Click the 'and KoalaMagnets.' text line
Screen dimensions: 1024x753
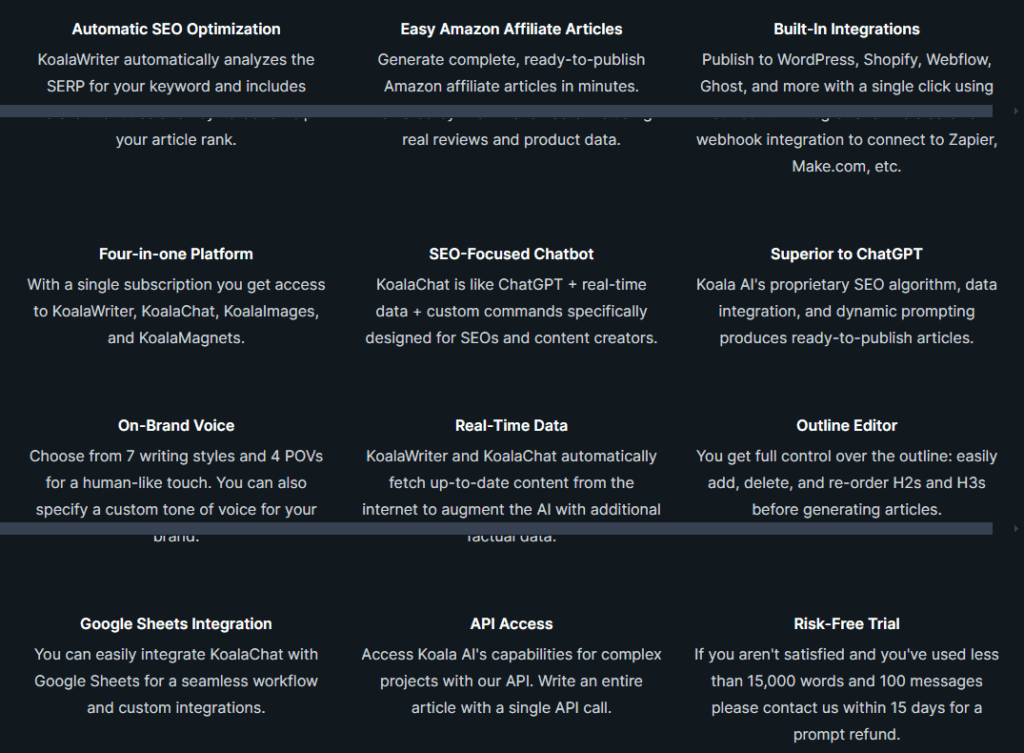point(176,338)
